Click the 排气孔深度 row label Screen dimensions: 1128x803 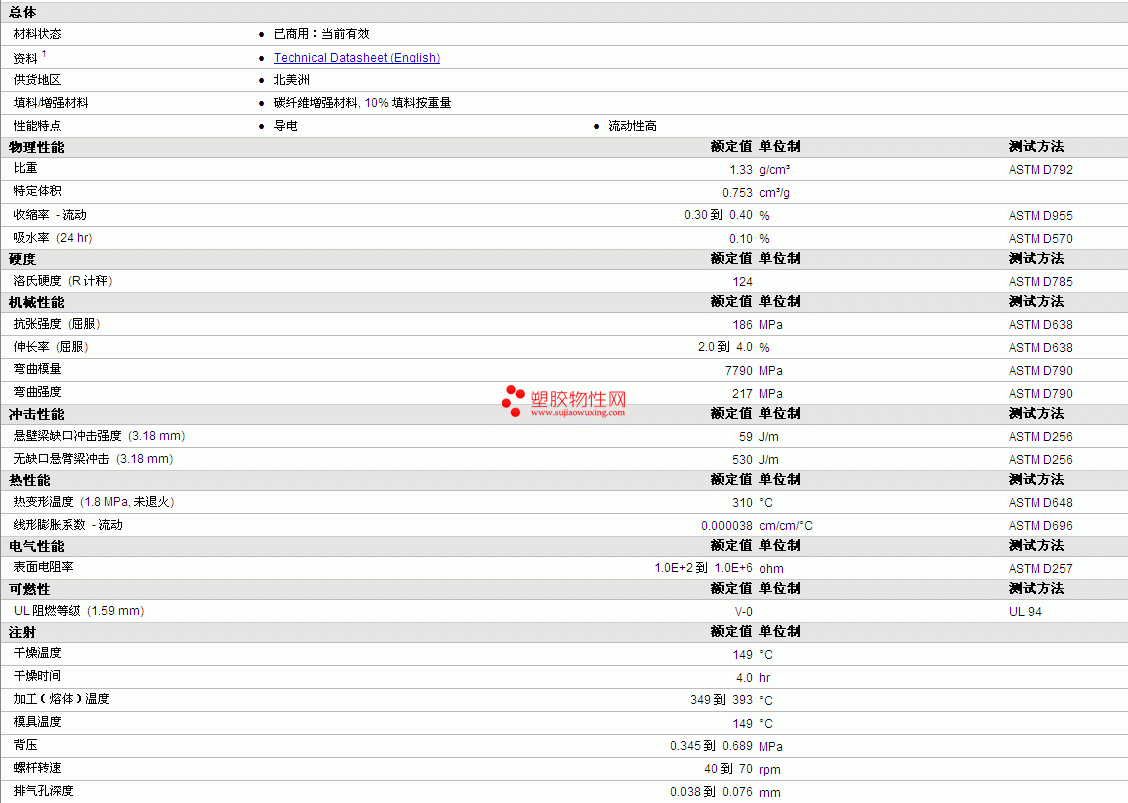[x=43, y=791]
